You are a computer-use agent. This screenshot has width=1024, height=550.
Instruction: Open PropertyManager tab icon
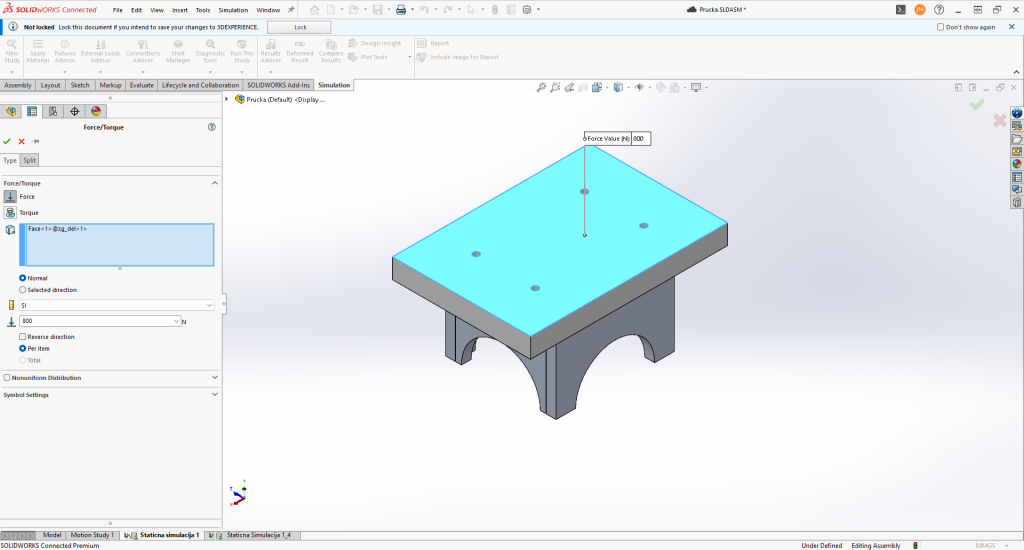[32, 112]
